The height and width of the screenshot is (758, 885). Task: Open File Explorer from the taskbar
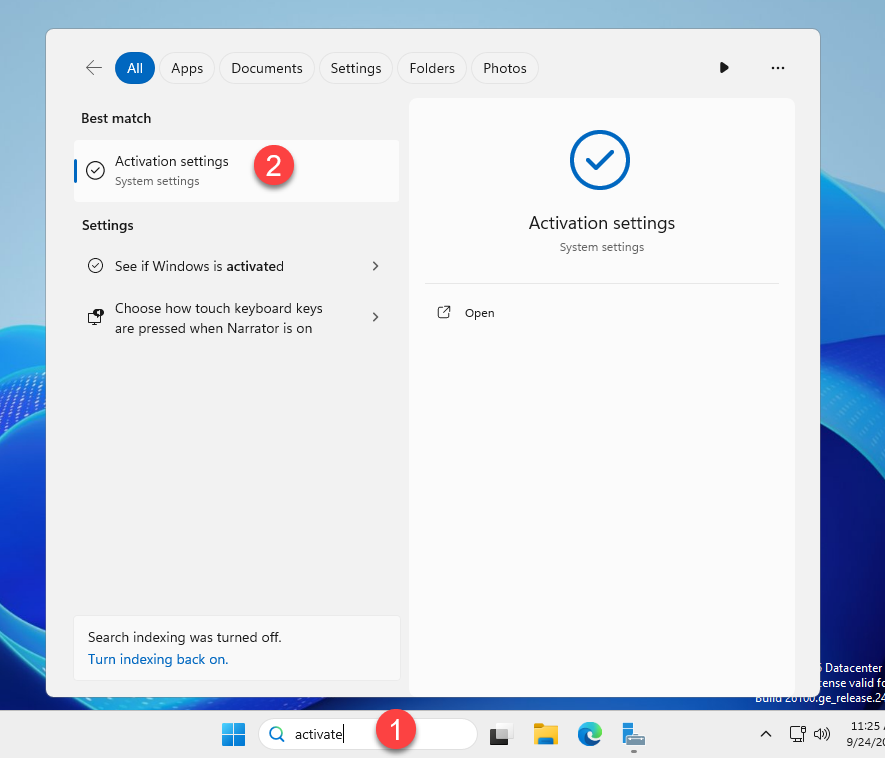545,733
